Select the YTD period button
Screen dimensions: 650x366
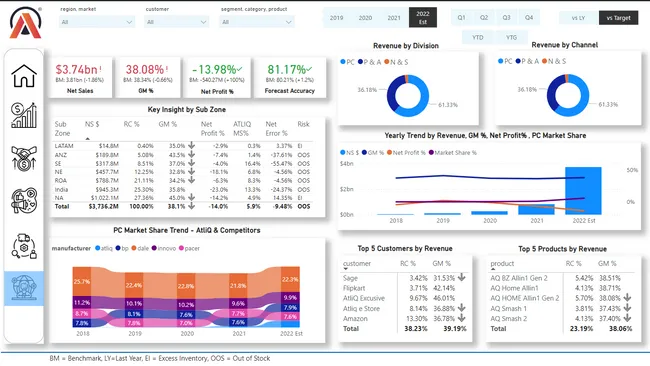pos(478,37)
